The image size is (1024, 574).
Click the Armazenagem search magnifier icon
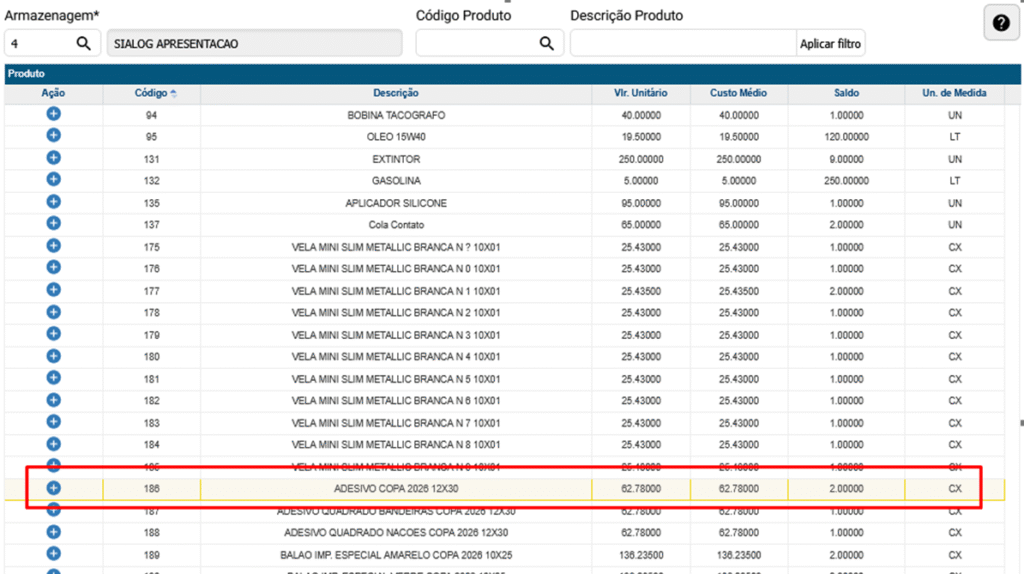pyautogui.click(x=84, y=43)
